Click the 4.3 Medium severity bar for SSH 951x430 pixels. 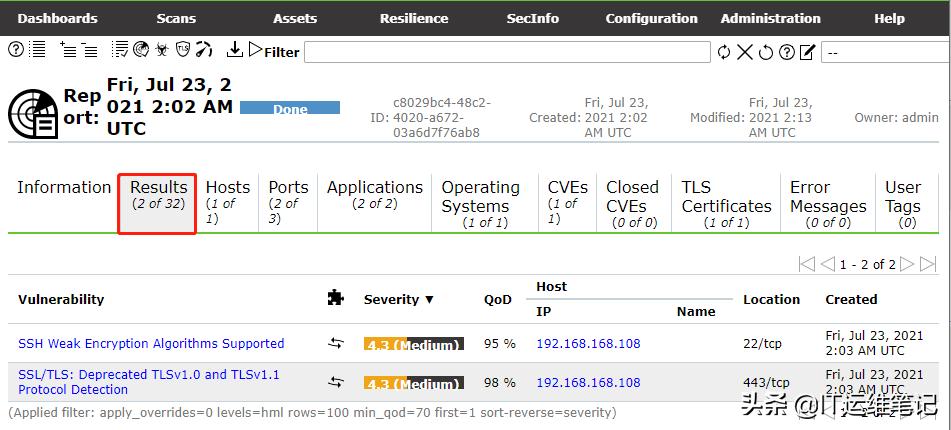[414, 343]
